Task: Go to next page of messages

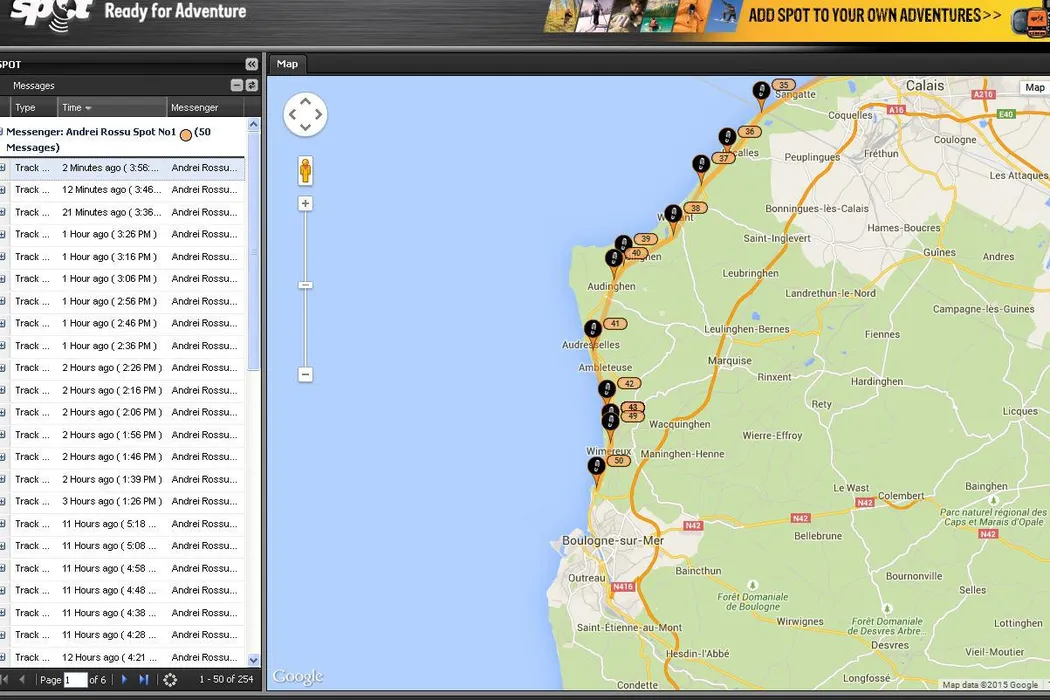Action: pos(124,680)
